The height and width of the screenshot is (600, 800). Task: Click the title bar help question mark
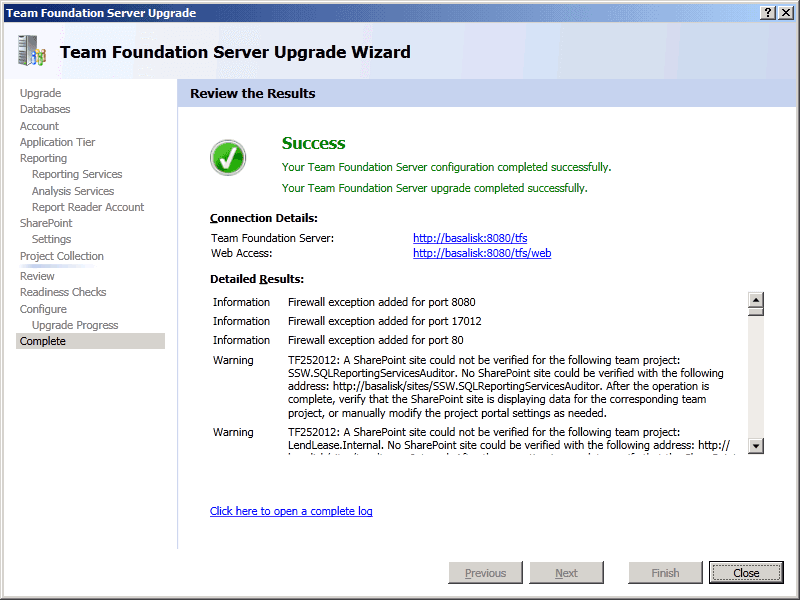767,12
